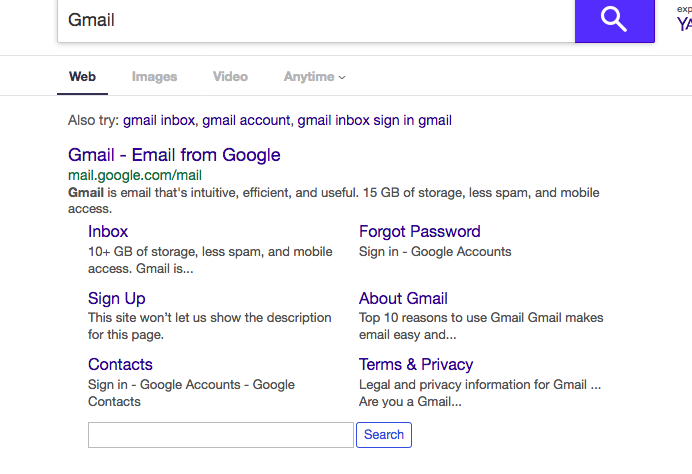This screenshot has width=692, height=474.
Task: Focus the main Gmail search field
Action: pos(316,20)
